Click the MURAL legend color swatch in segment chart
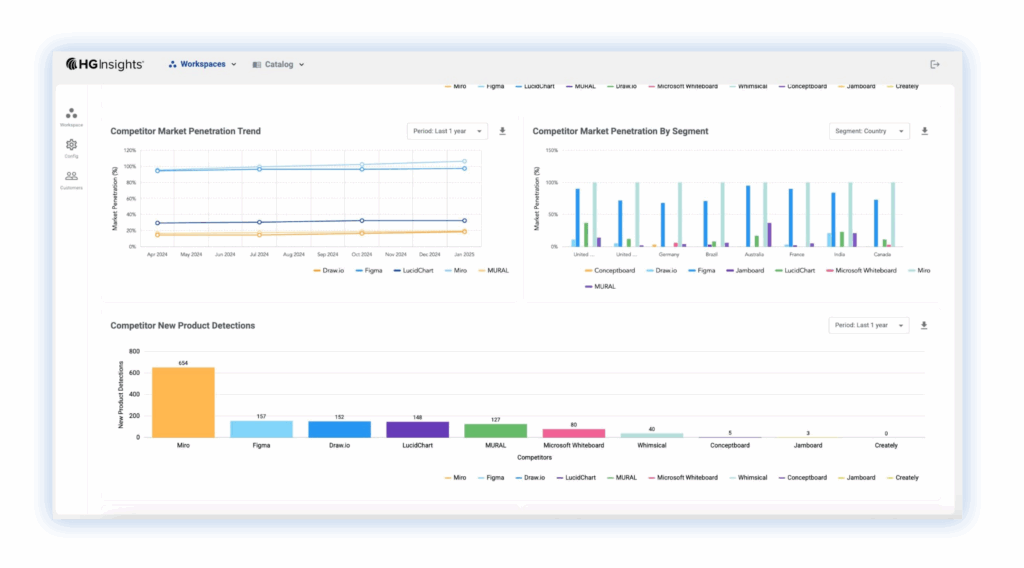The width and height of the screenshot is (1024, 568). click(587, 287)
